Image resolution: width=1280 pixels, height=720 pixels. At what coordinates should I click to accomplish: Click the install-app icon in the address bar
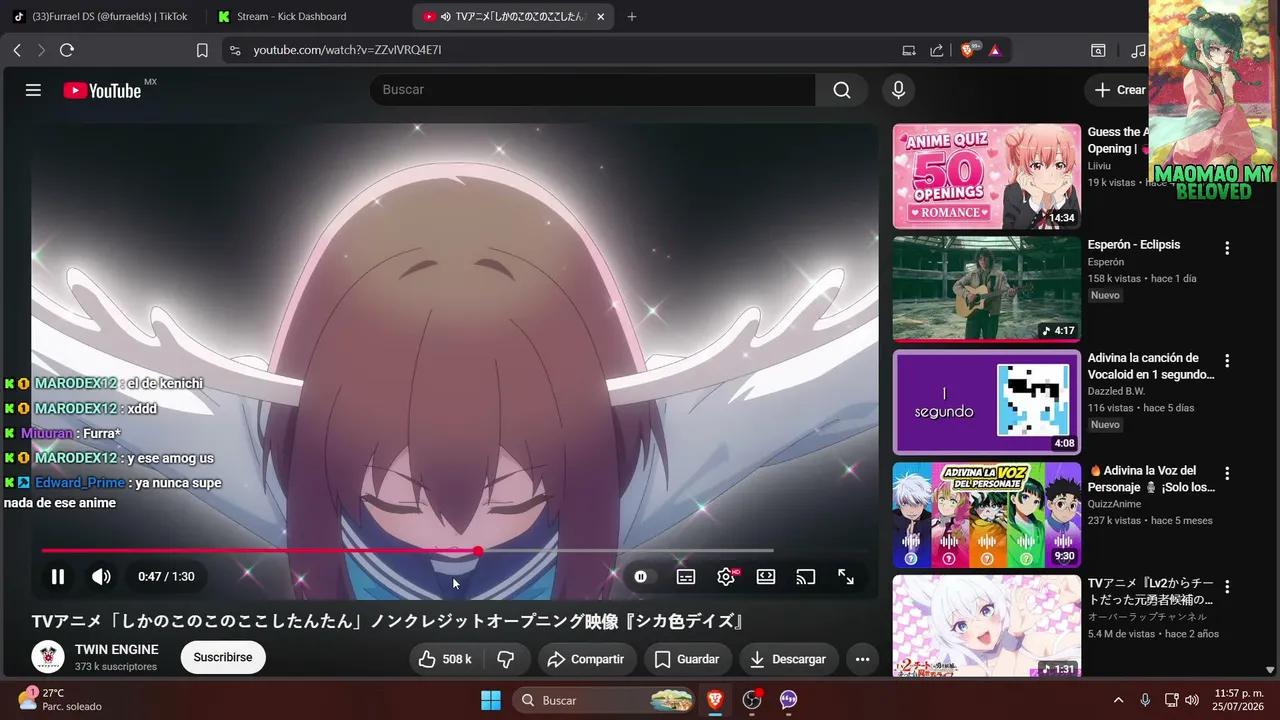[x=909, y=50]
